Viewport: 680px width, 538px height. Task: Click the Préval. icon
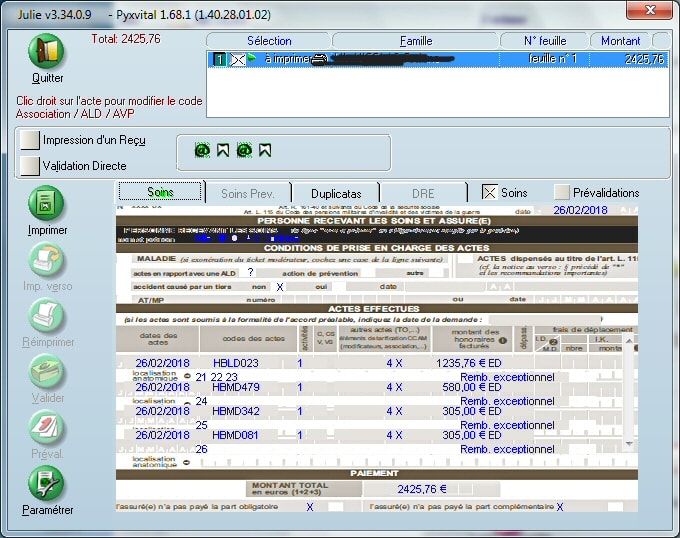point(47,428)
